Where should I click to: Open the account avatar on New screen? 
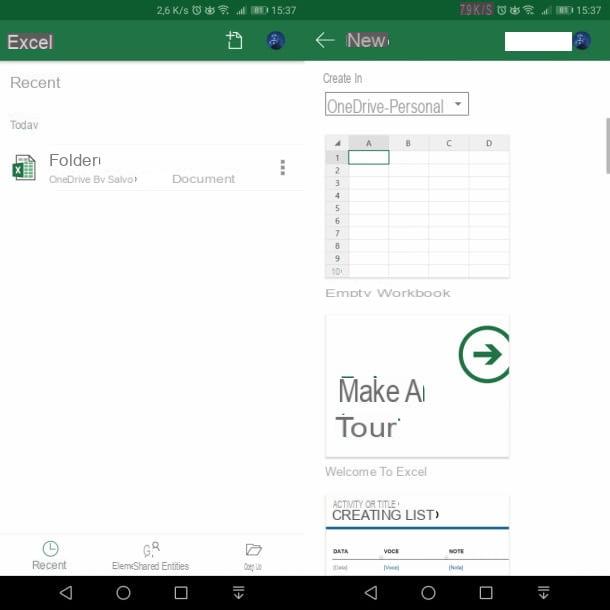pos(582,40)
